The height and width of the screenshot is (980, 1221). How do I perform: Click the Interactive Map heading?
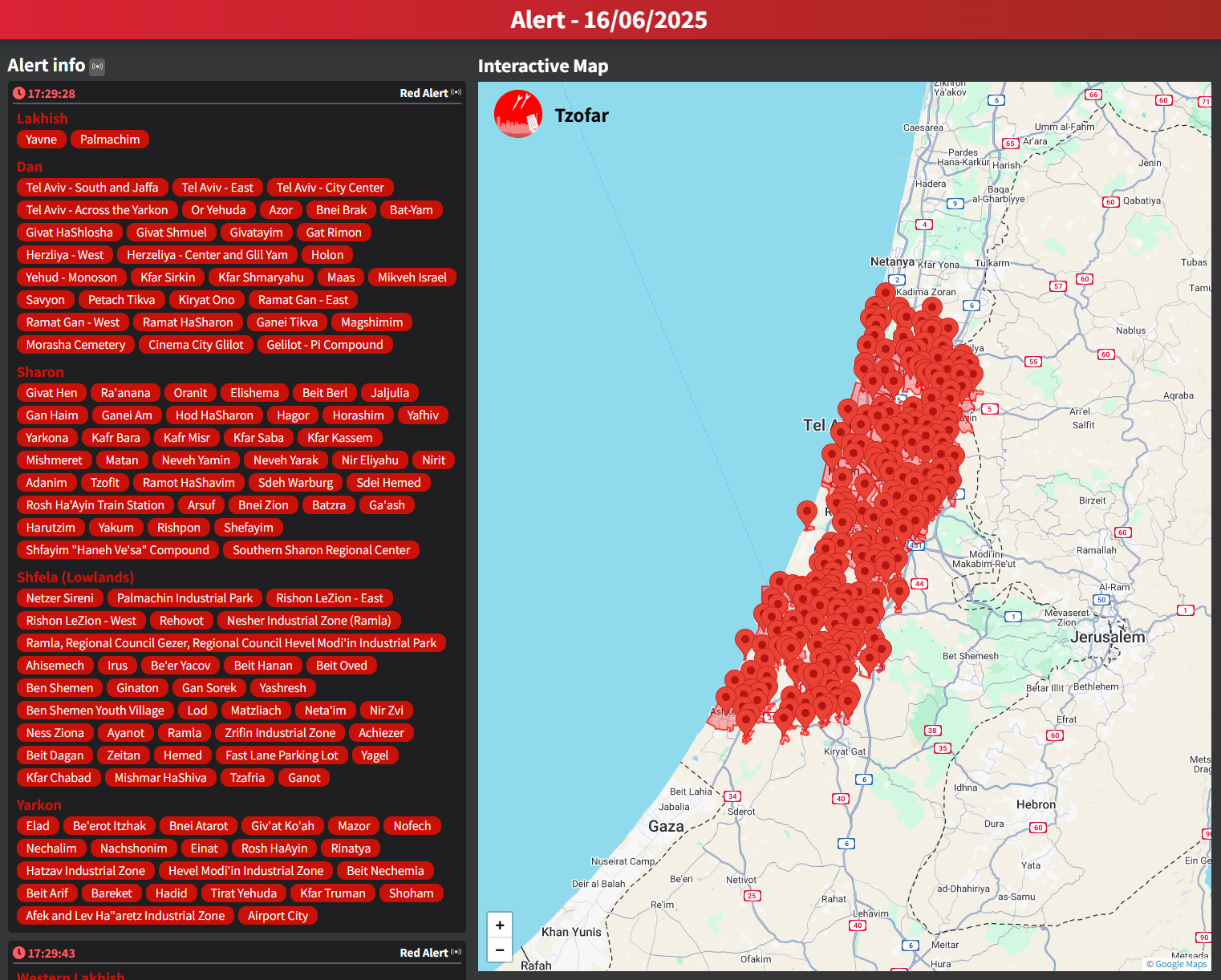543,66
